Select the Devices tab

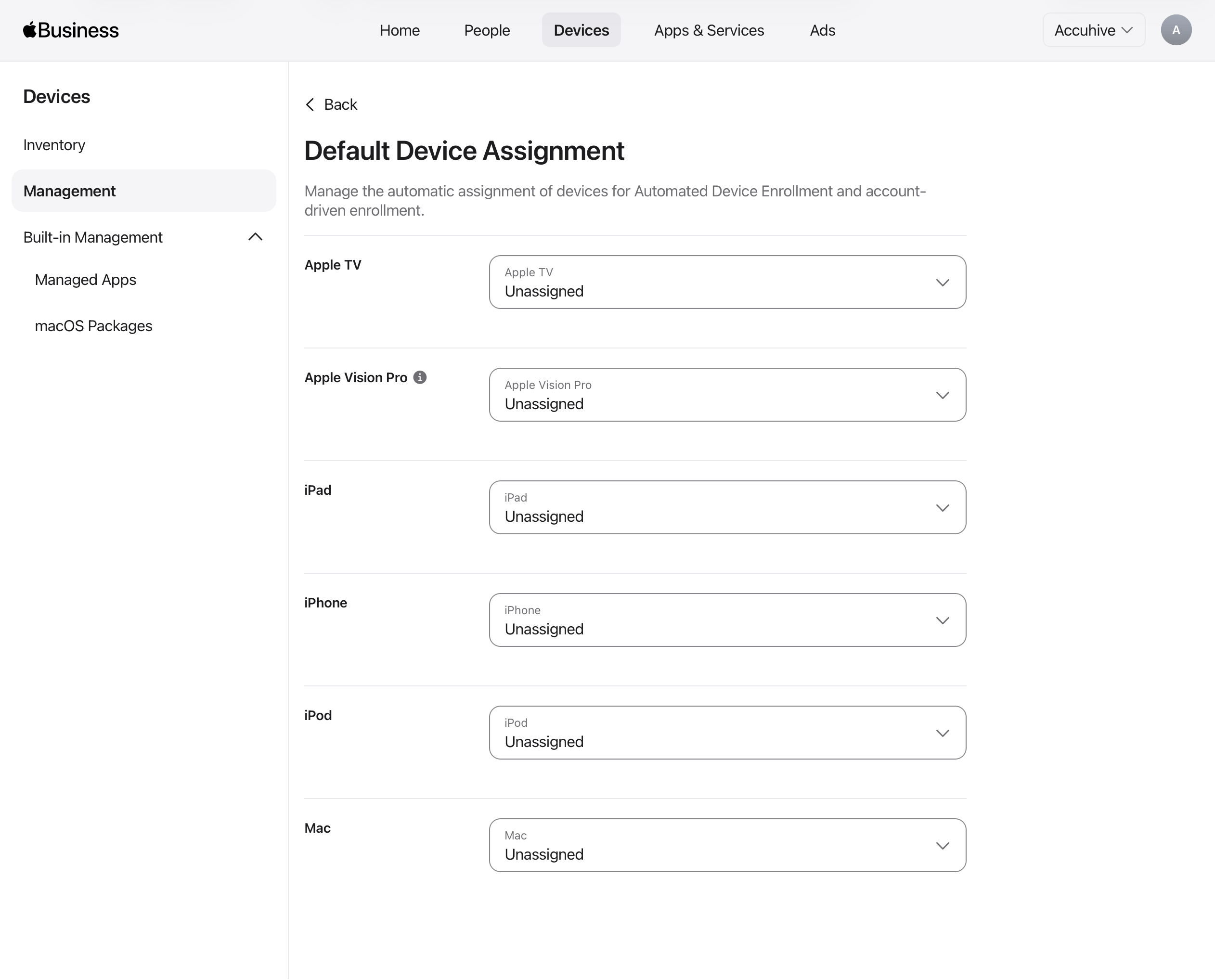(582, 30)
